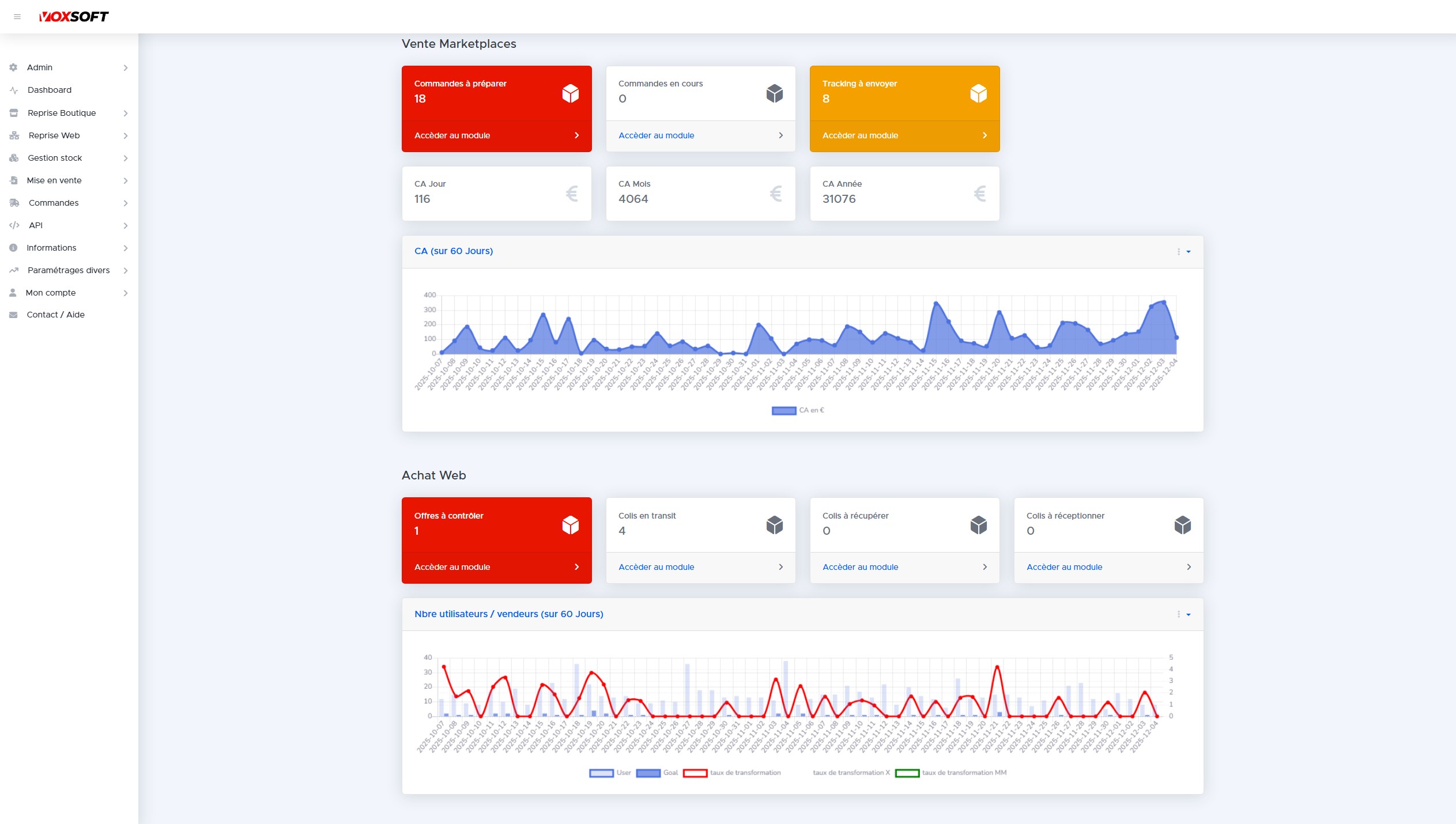Click the hamburger menu icon
The width and height of the screenshot is (1456, 824).
17,17
